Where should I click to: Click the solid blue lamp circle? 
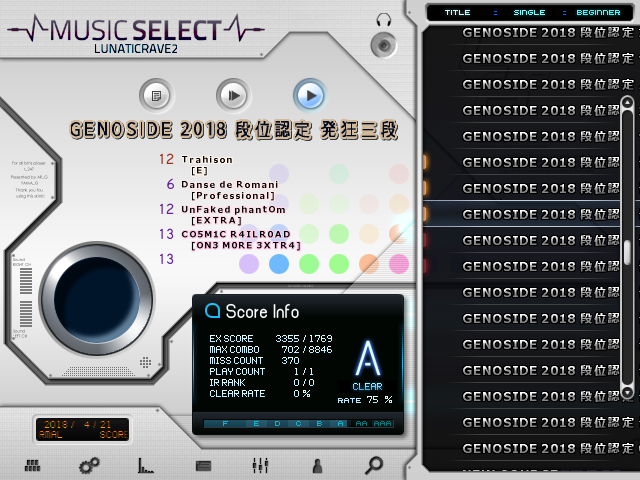279,264
